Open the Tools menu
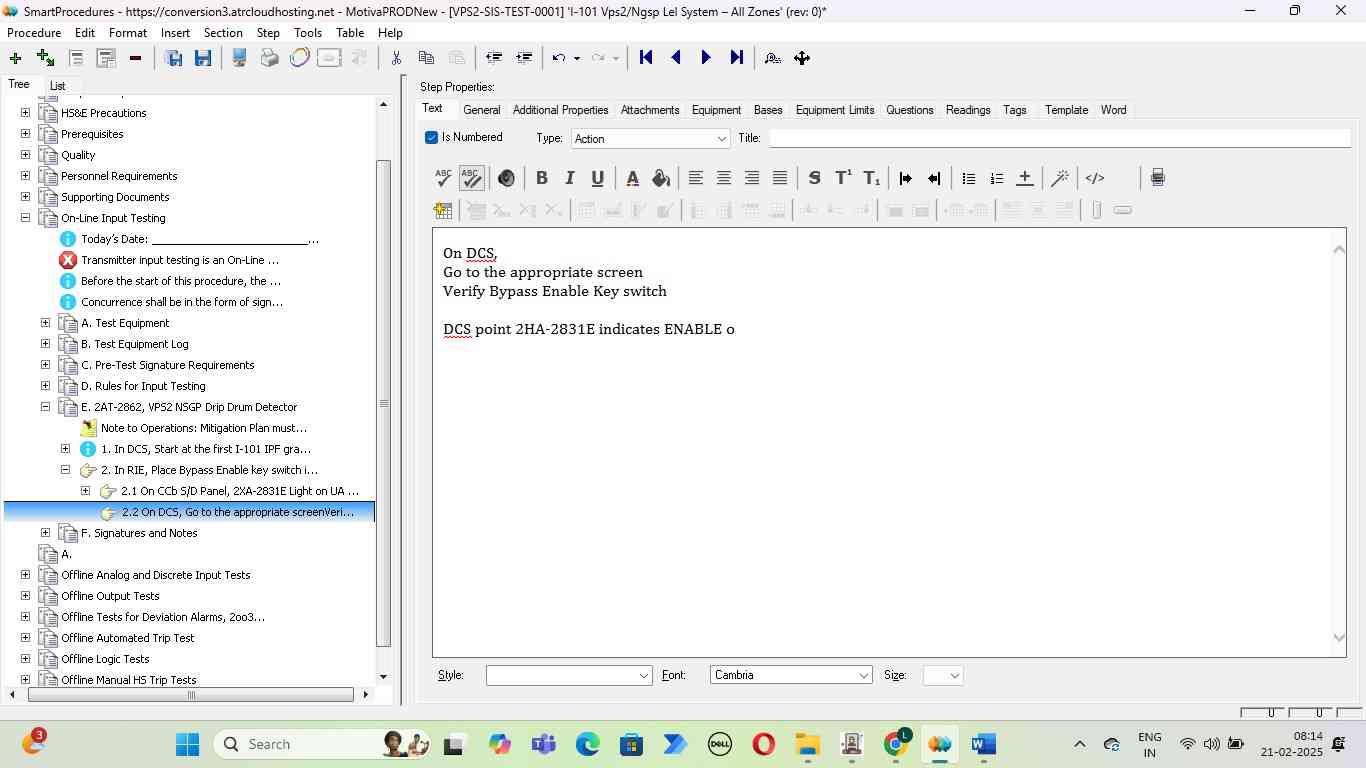Image resolution: width=1366 pixels, height=768 pixels. pyautogui.click(x=307, y=33)
